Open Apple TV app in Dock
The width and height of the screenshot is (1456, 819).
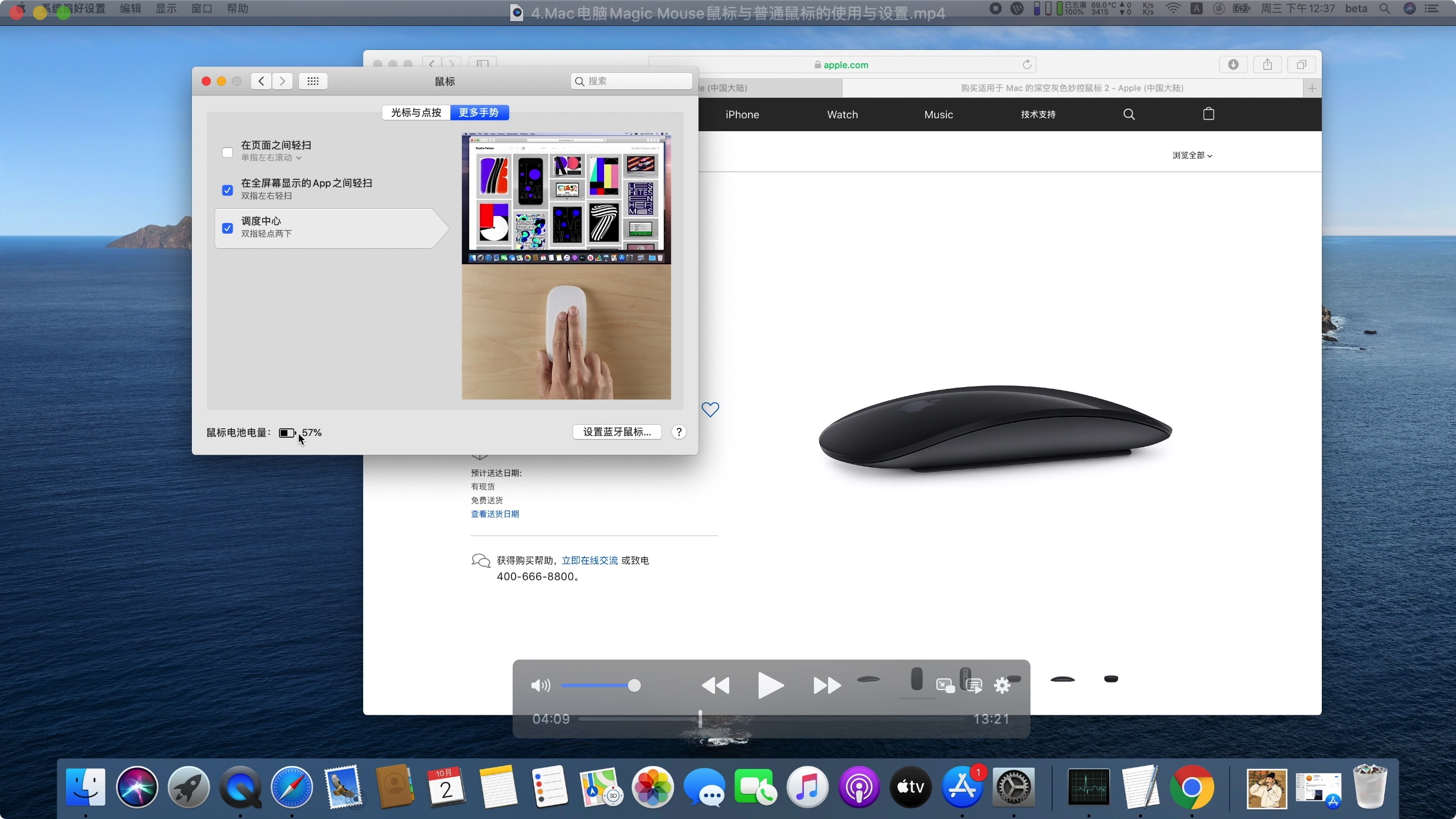pos(910,787)
